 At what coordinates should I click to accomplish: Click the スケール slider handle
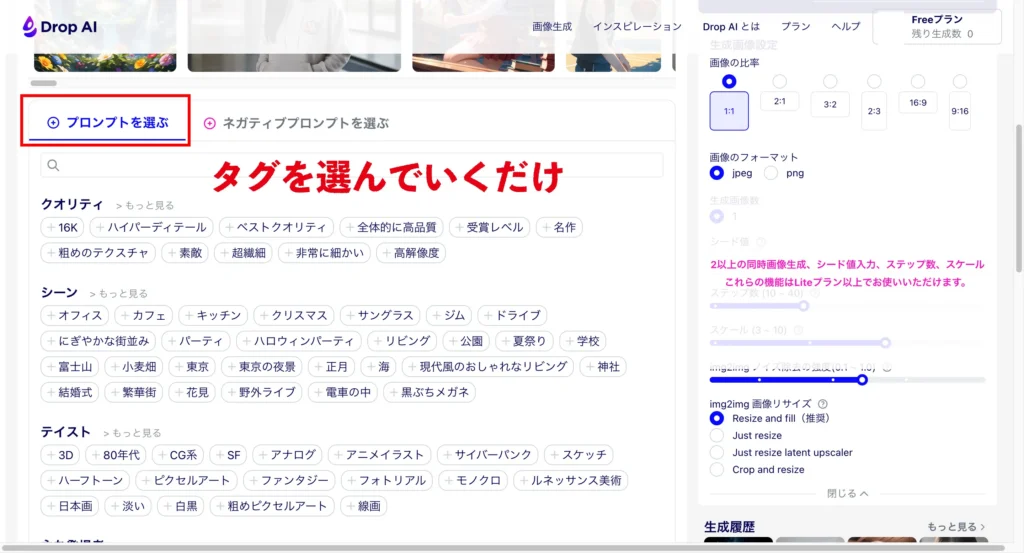(885, 343)
